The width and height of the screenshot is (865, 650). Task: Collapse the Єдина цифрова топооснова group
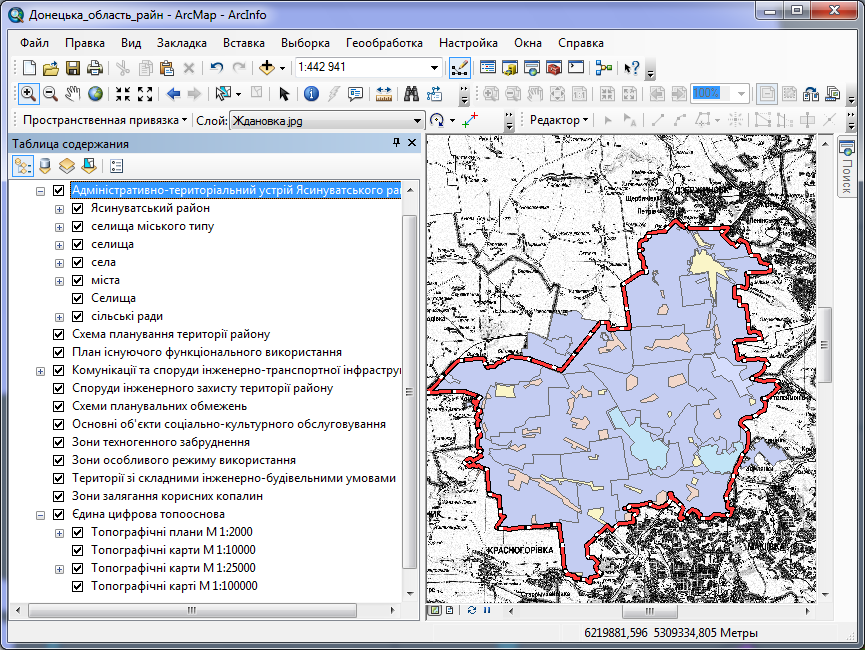point(40,515)
